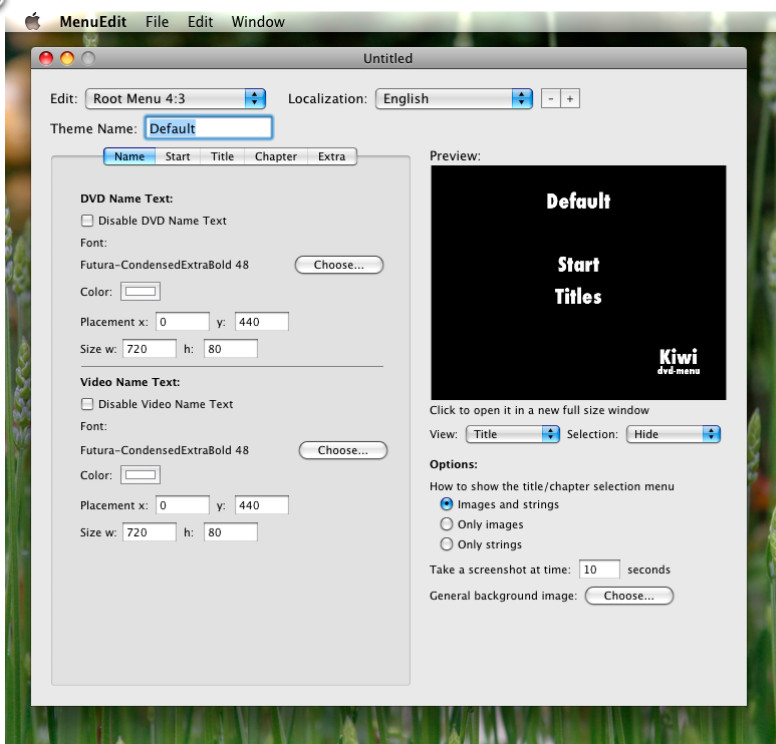Switch to the Start tab
This screenshot has width=776, height=744.
click(178, 156)
